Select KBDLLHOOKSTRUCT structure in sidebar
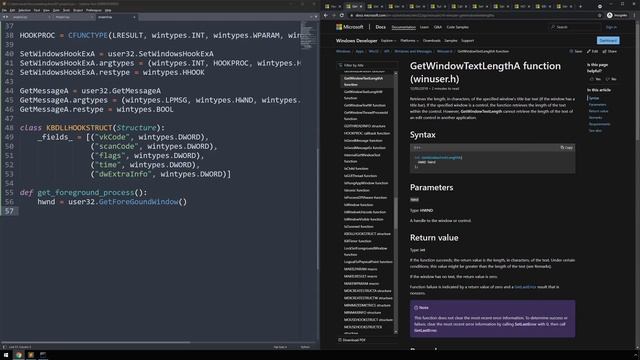 [x=367, y=234]
